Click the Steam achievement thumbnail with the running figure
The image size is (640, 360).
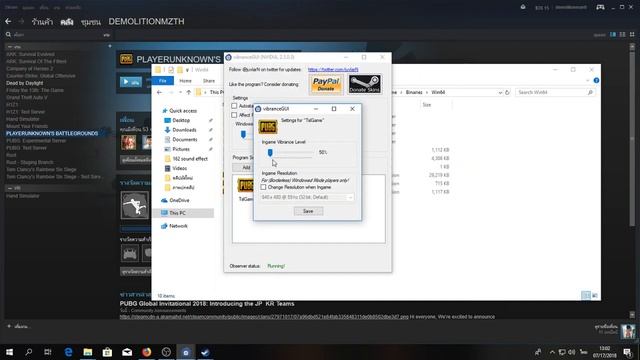(135, 205)
